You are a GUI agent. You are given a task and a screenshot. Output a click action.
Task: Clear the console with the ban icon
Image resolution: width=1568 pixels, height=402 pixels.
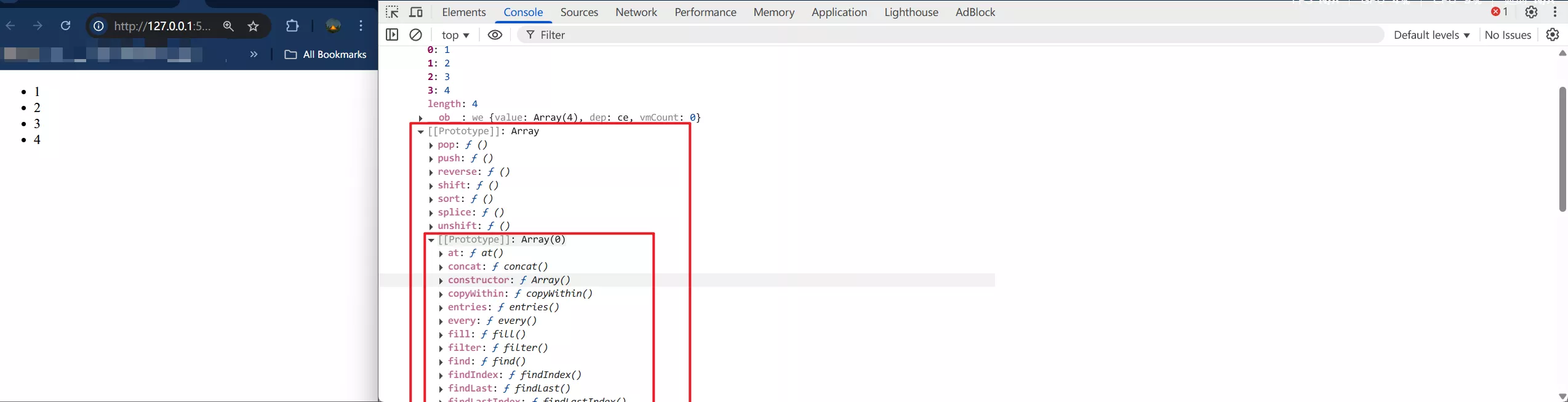416,35
